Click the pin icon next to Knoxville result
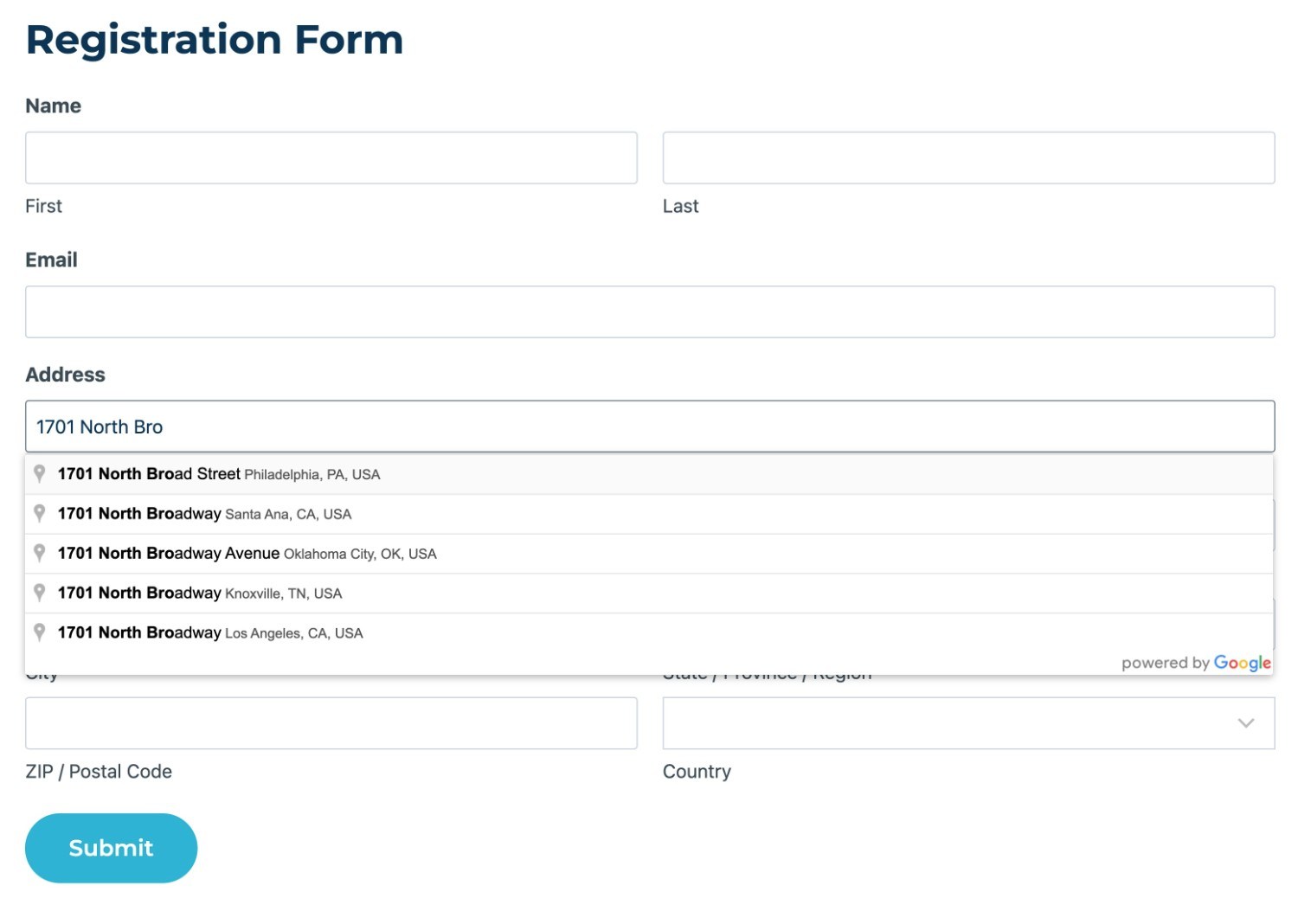 pyautogui.click(x=40, y=593)
